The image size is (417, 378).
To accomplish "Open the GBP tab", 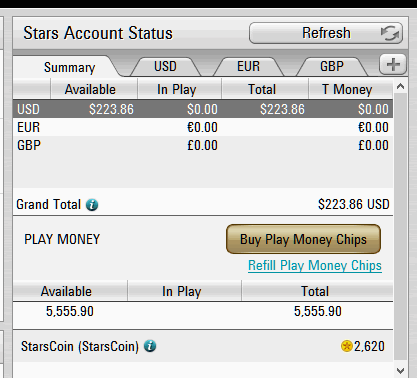I will click(332, 66).
